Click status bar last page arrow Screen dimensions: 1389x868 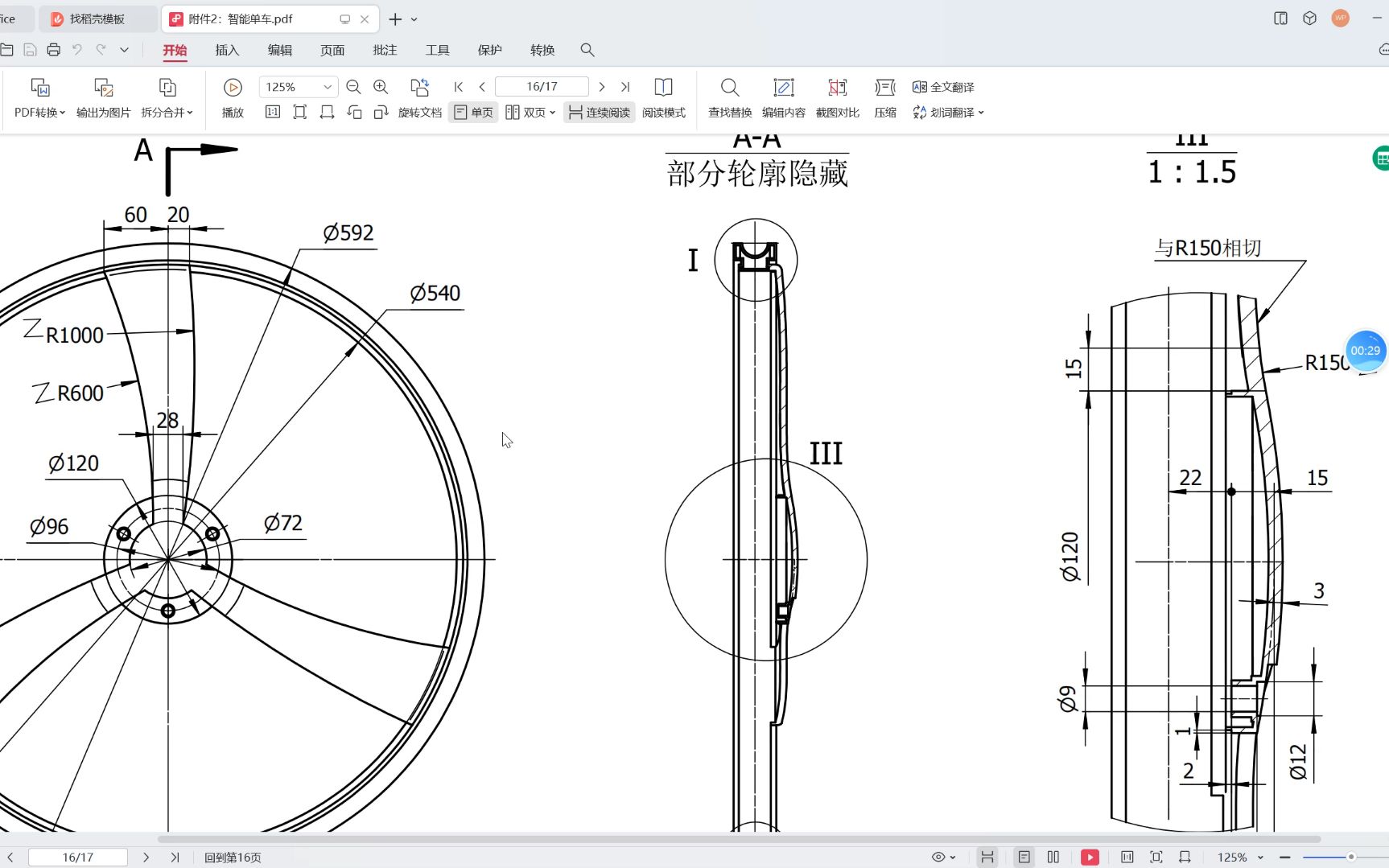click(175, 858)
